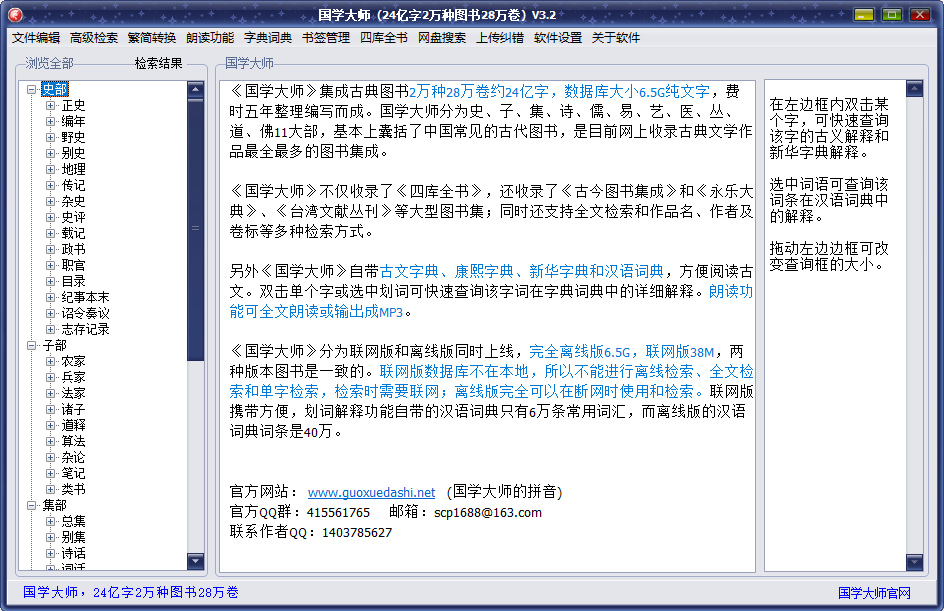944x611 pixels.
Task: Select 子部 in the tree
Action: coord(55,346)
